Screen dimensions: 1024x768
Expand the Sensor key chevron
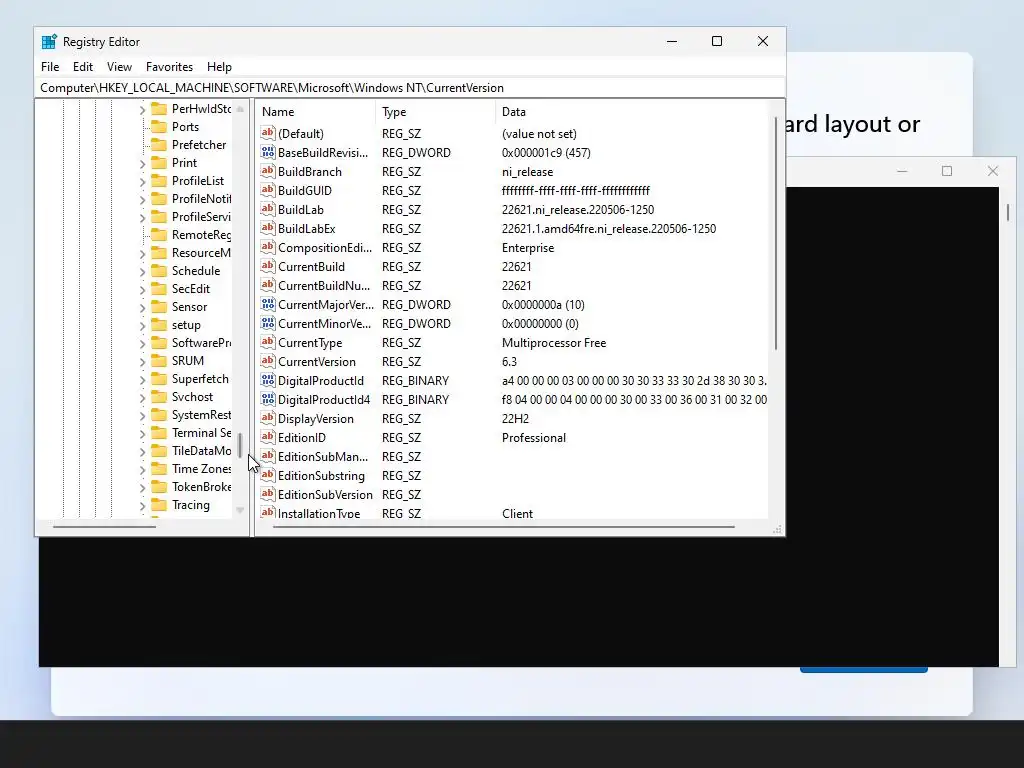tap(142, 307)
